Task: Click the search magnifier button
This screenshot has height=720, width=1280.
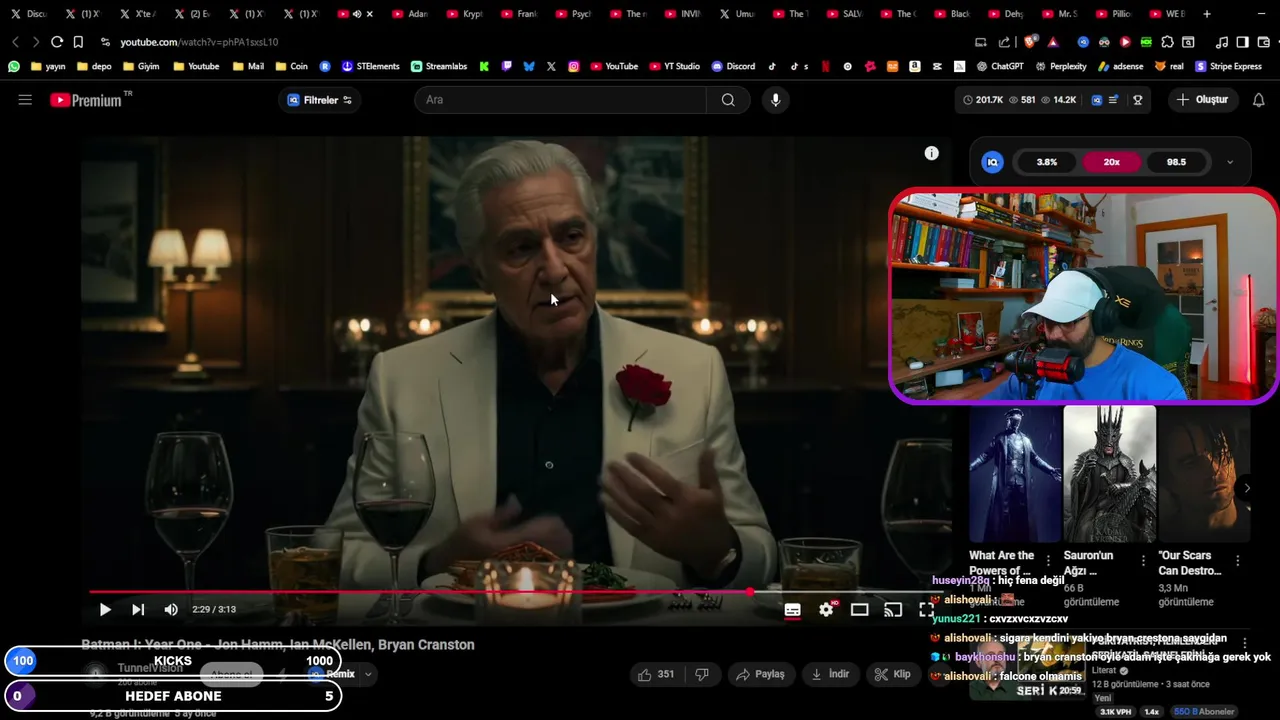Action: (728, 100)
